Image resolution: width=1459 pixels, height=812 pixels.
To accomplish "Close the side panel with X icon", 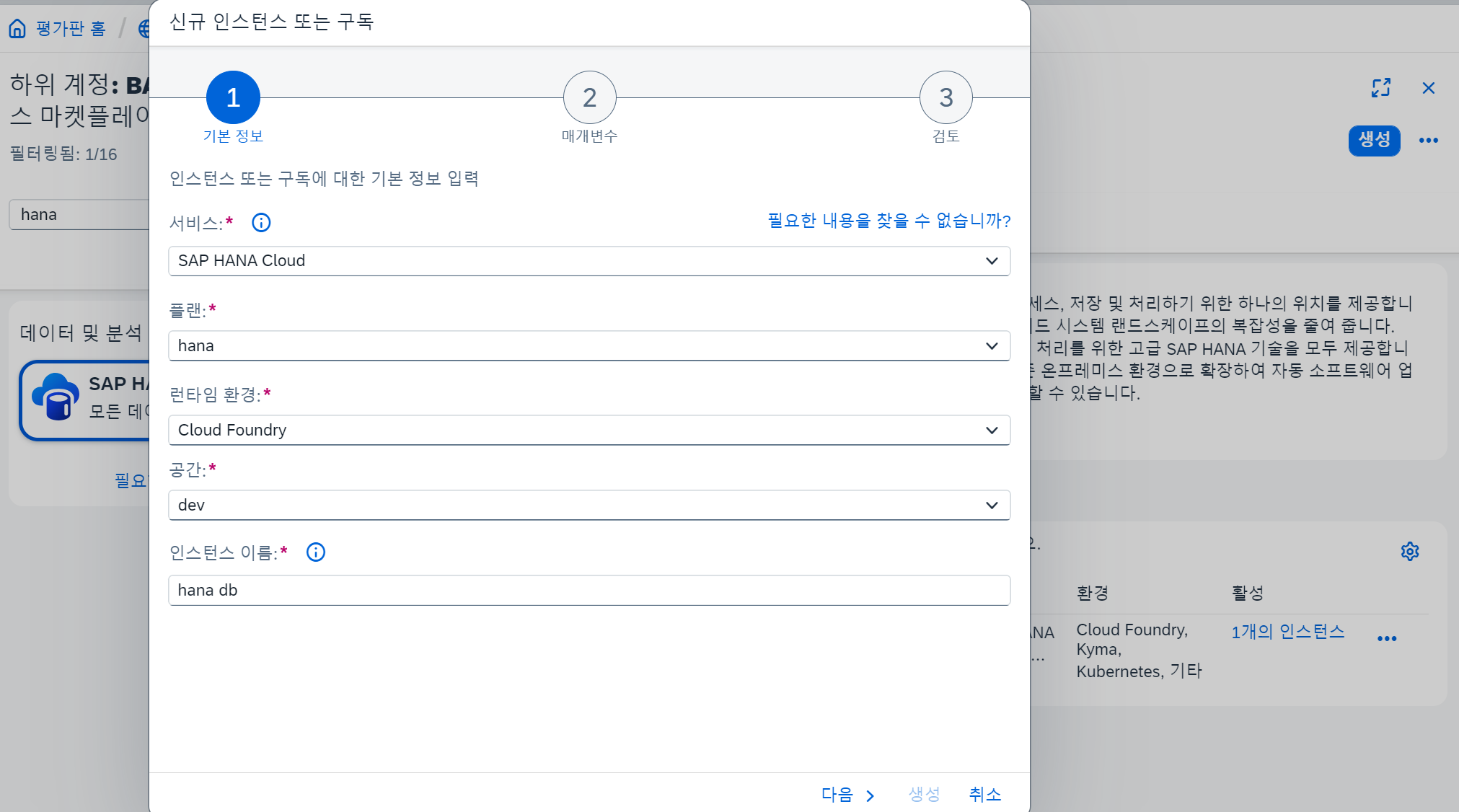I will (x=1428, y=88).
